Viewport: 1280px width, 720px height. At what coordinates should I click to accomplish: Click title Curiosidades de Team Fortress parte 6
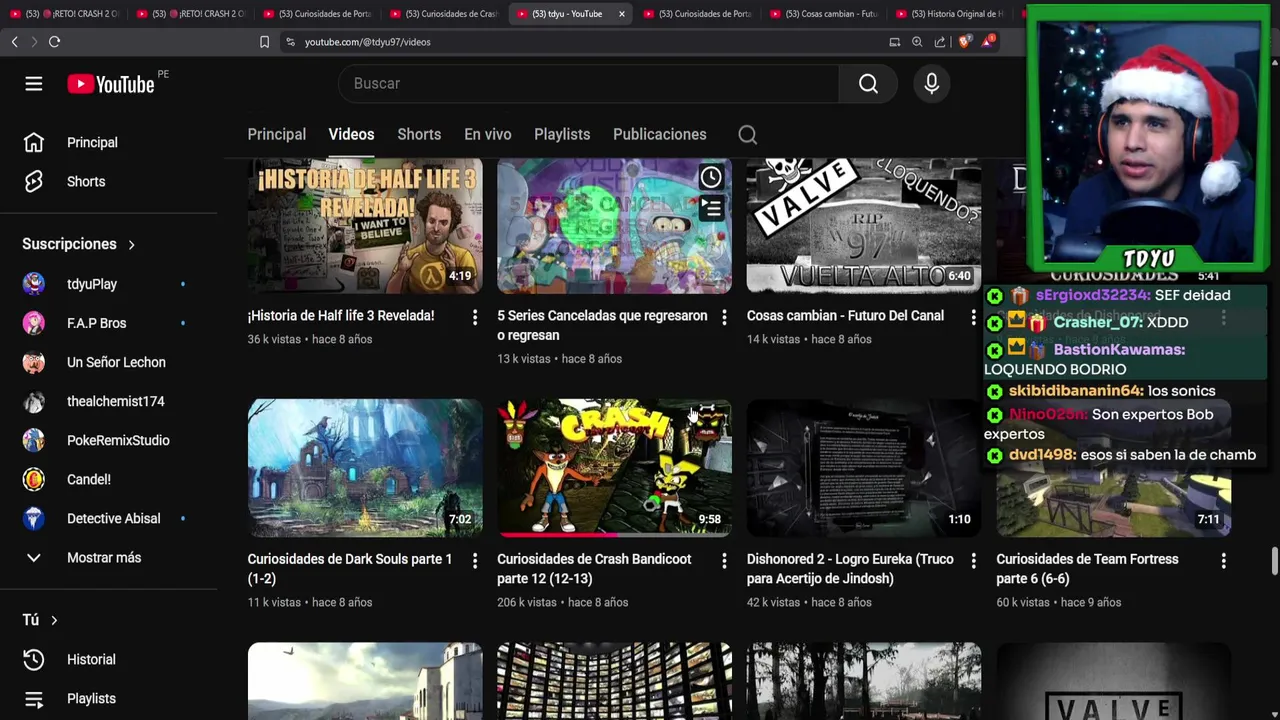point(1087,569)
